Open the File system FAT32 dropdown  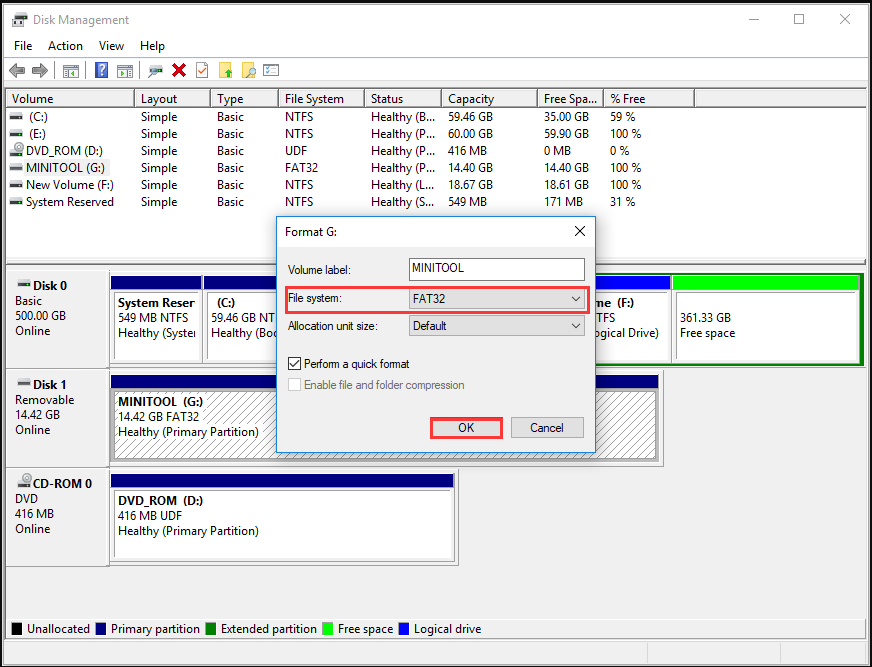[x=497, y=299]
